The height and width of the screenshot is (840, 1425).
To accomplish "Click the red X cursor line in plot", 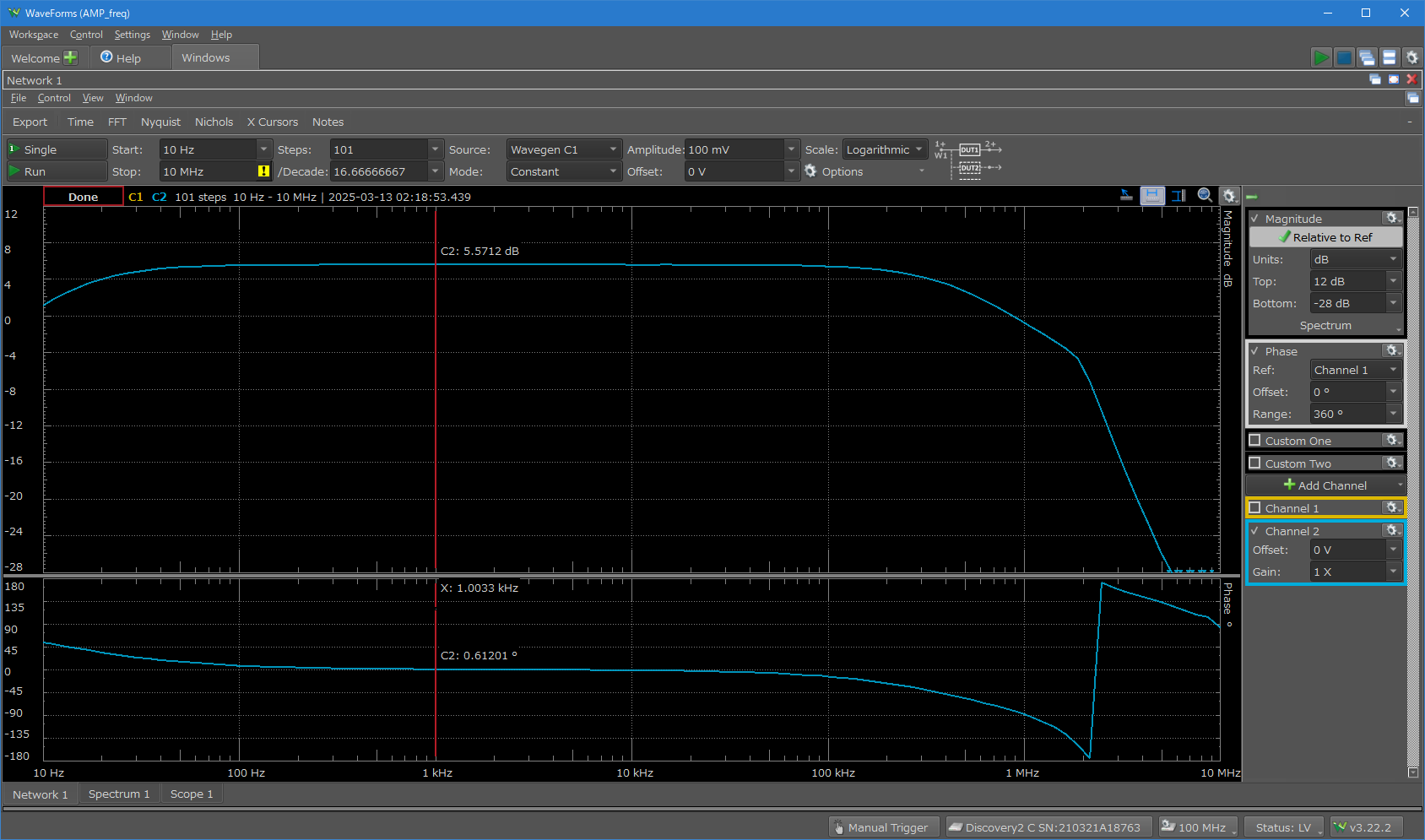I will point(436,388).
